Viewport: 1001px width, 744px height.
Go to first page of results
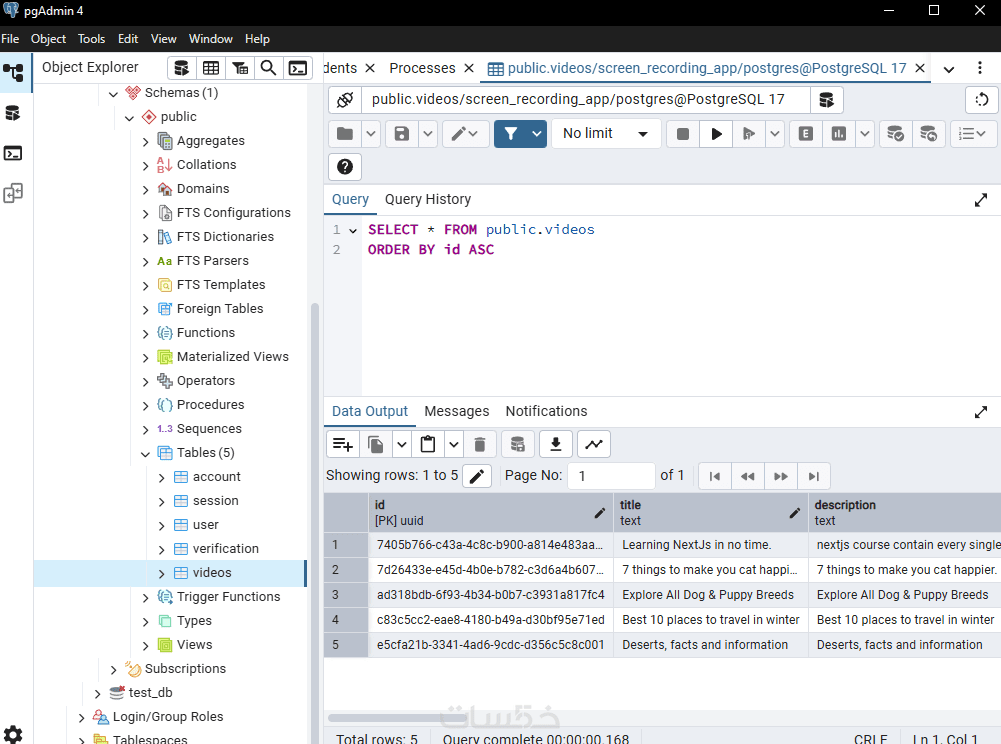point(715,476)
